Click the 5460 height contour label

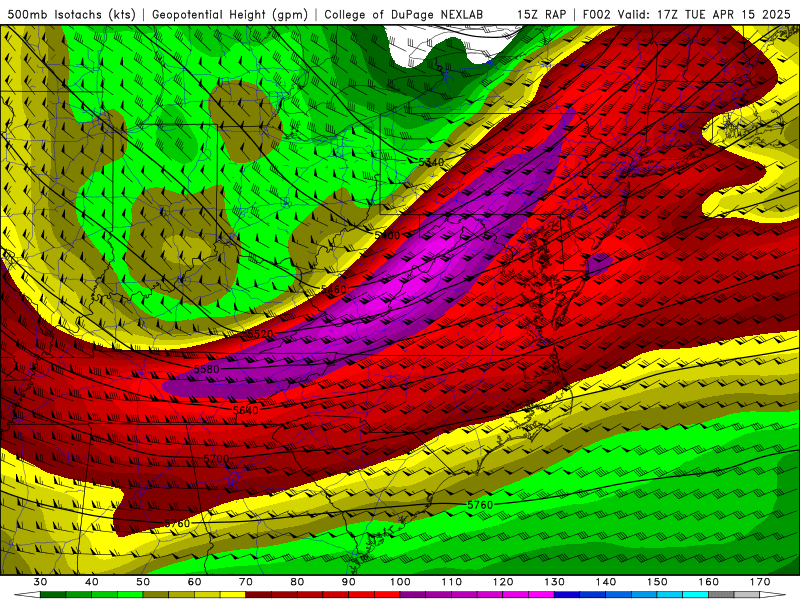pyautogui.click(x=334, y=290)
